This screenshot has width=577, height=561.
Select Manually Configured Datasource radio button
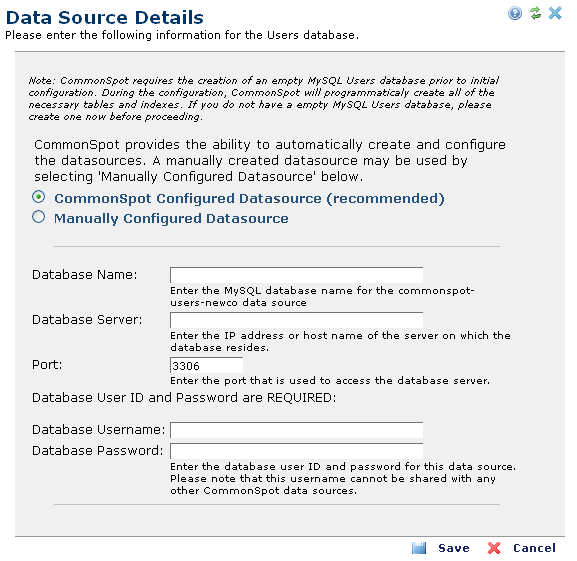pos(39,217)
